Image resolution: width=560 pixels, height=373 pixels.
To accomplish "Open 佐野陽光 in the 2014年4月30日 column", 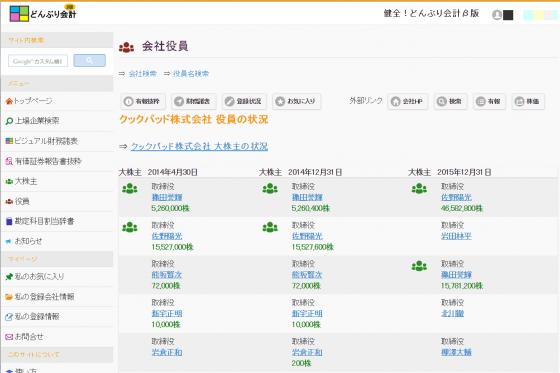I will (167, 236).
